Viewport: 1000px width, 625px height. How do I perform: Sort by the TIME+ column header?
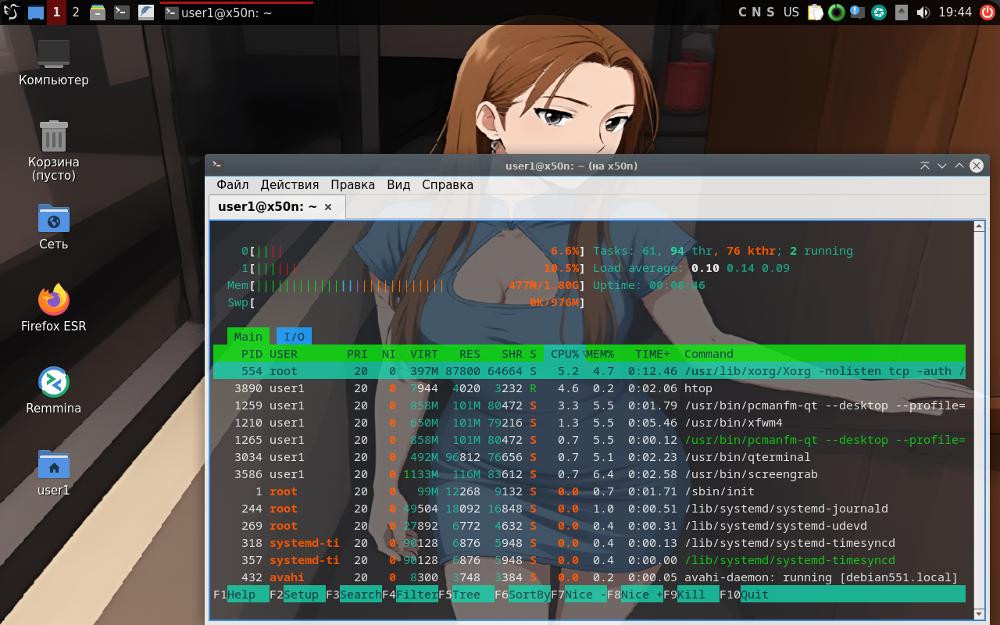652,354
